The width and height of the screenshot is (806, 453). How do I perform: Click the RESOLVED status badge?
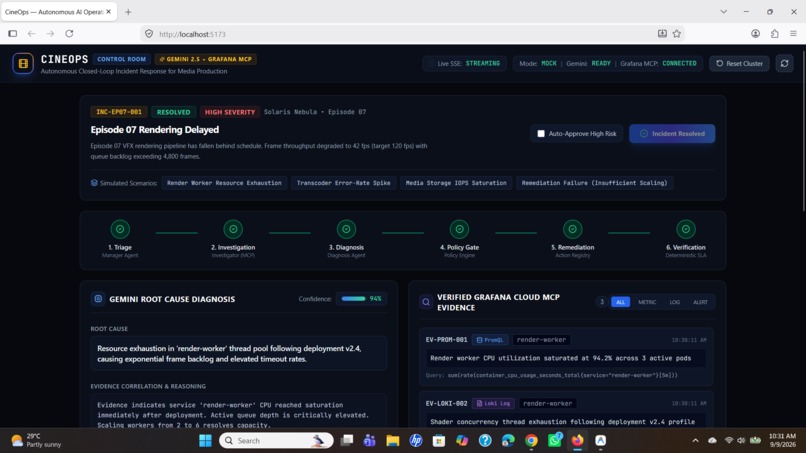pyautogui.click(x=173, y=112)
